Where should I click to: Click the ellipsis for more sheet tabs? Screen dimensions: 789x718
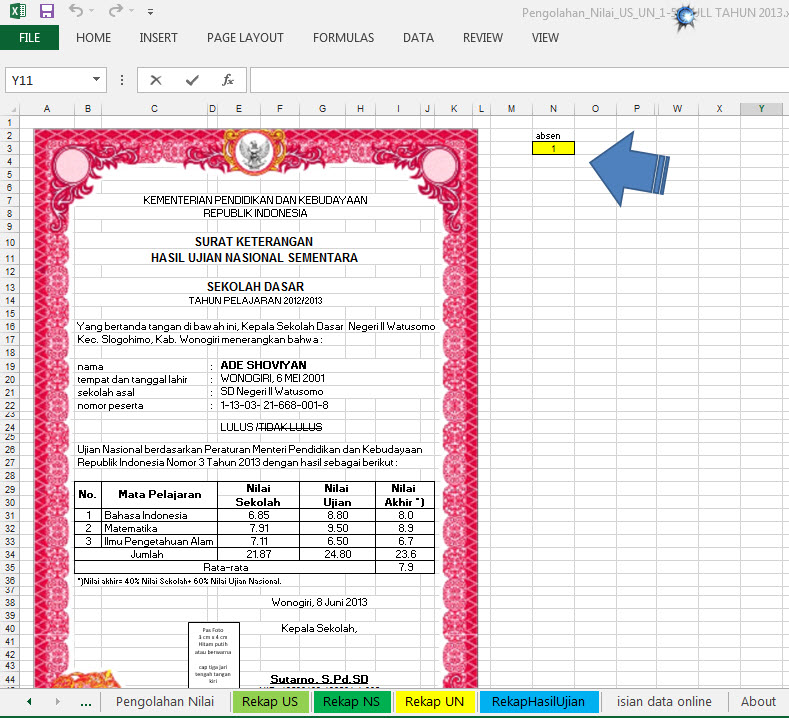pos(86,703)
